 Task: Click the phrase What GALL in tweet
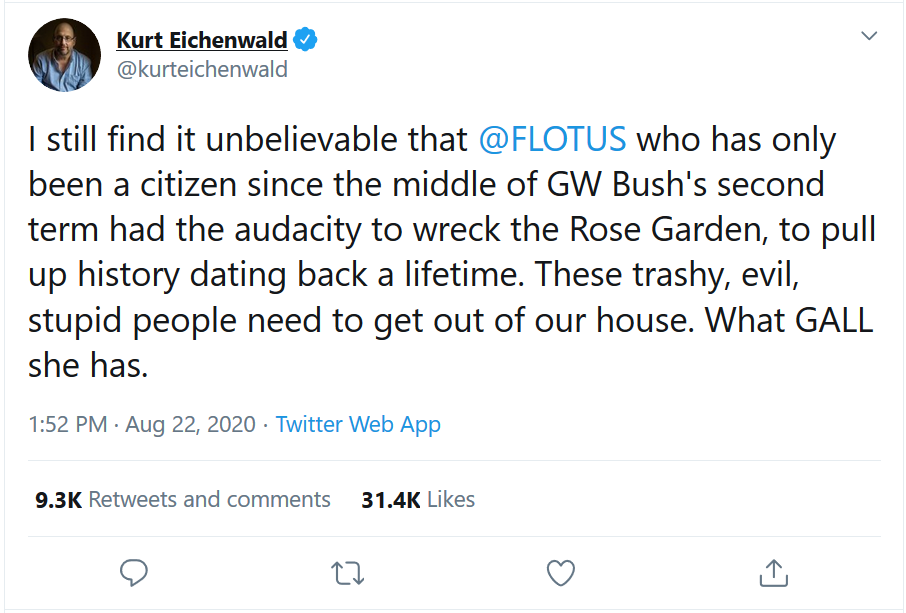point(789,319)
